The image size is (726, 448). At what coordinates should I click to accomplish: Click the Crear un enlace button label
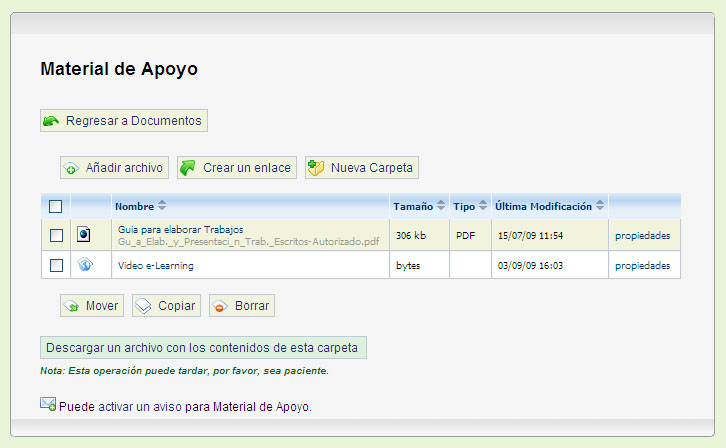click(247, 168)
